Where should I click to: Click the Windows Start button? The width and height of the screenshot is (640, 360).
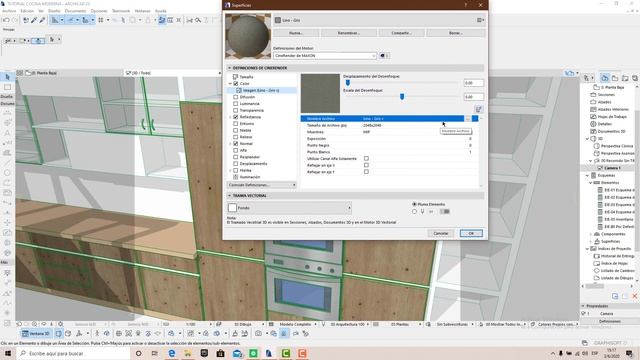tap(8, 353)
